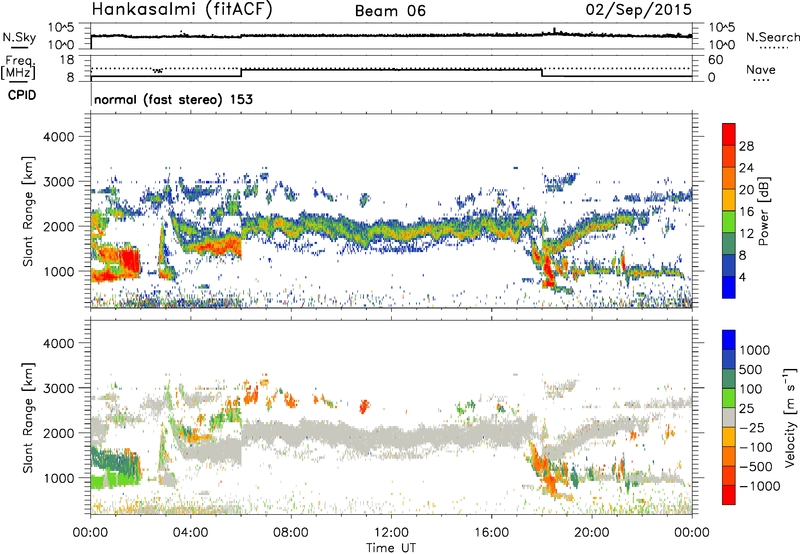800x554 pixels.
Task: Click the 3000 tick in the velocity panel
Action: tap(58, 388)
